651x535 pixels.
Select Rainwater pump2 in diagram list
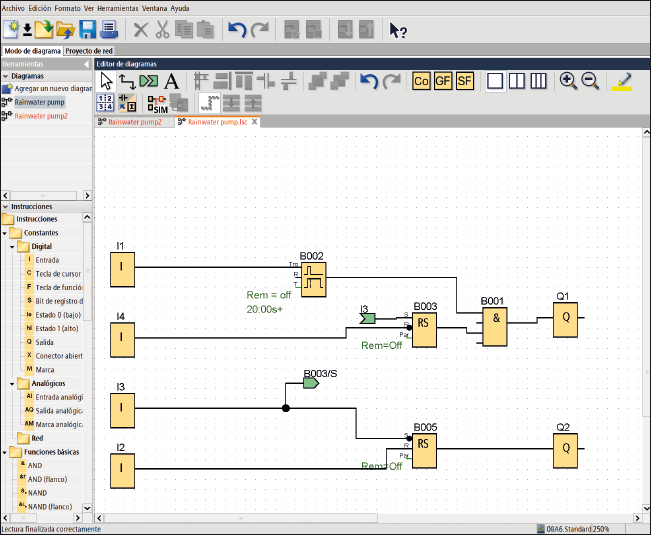[40, 115]
